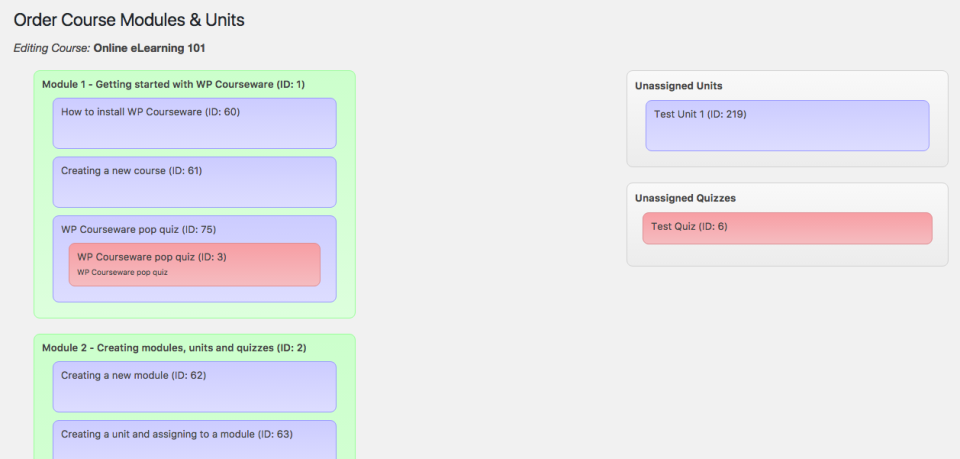Select the "WP Courseware pop quiz" unit (ID: 75)

[x=138, y=229]
